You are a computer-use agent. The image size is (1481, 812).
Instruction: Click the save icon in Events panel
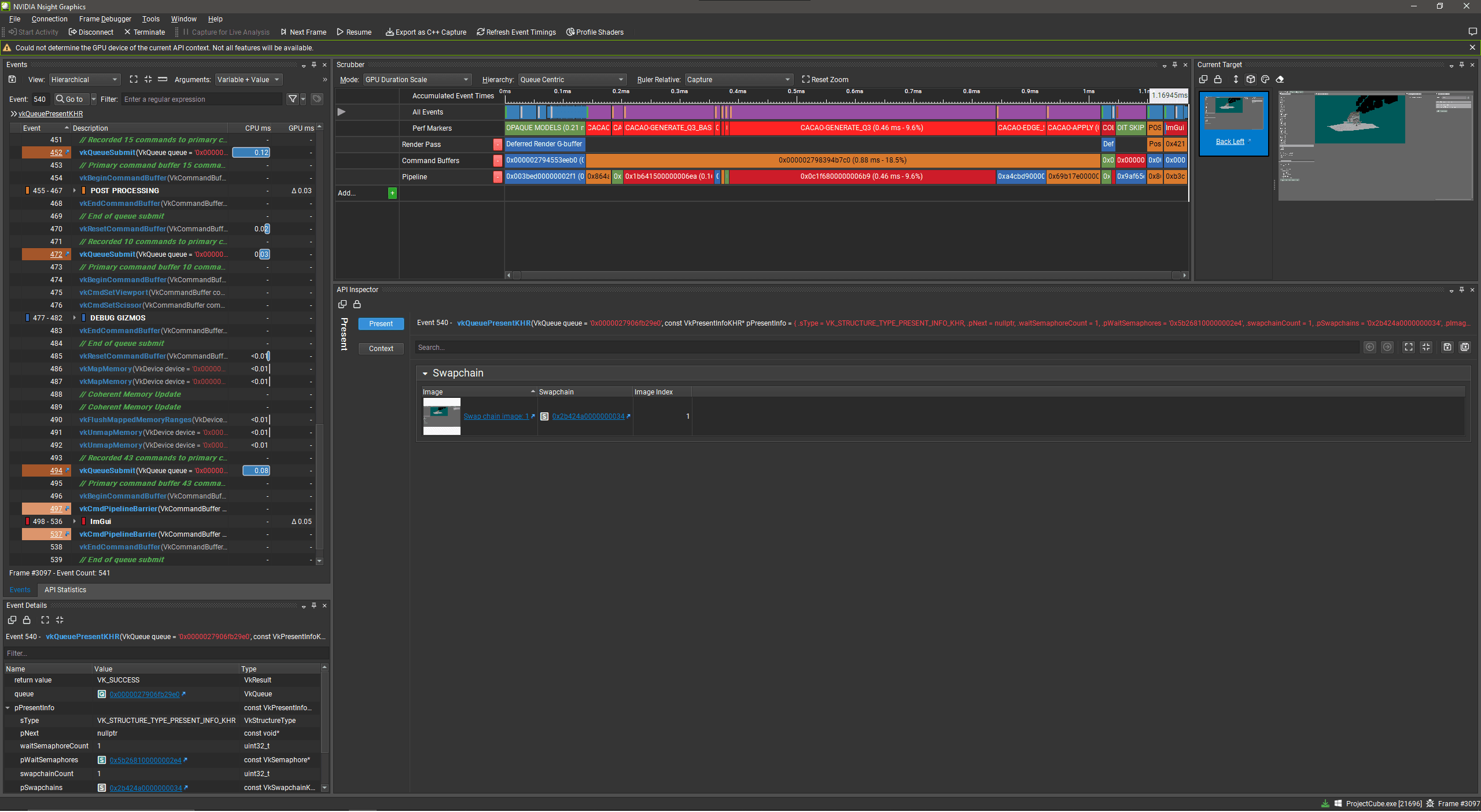coord(12,79)
